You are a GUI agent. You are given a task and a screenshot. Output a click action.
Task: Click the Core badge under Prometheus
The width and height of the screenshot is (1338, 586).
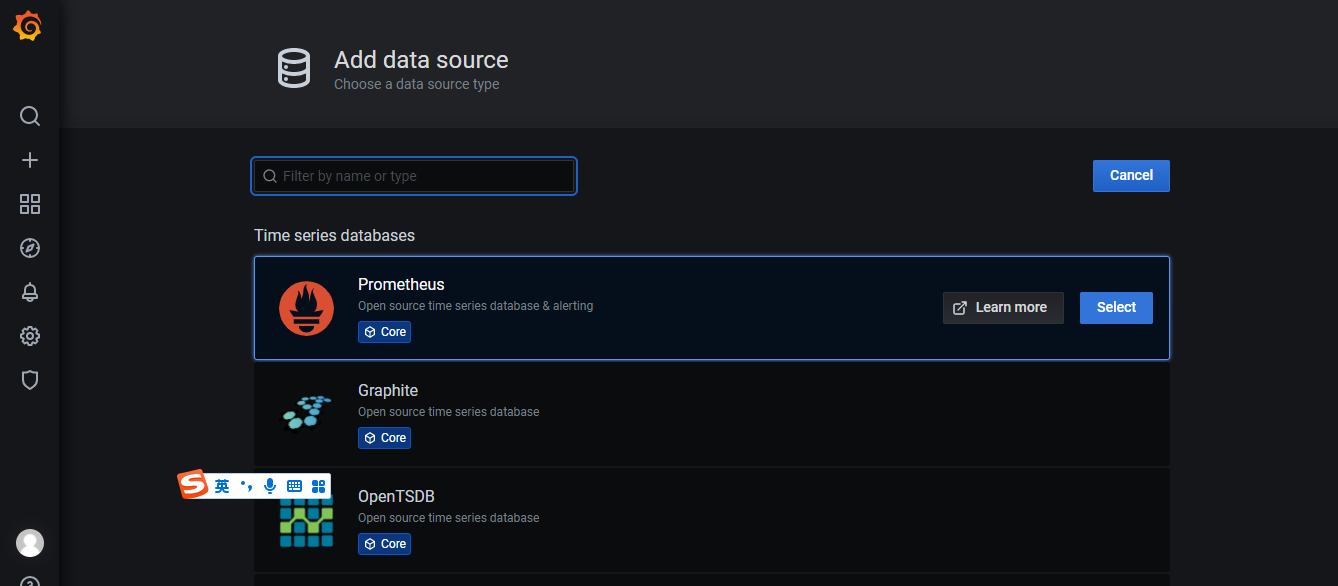[385, 332]
